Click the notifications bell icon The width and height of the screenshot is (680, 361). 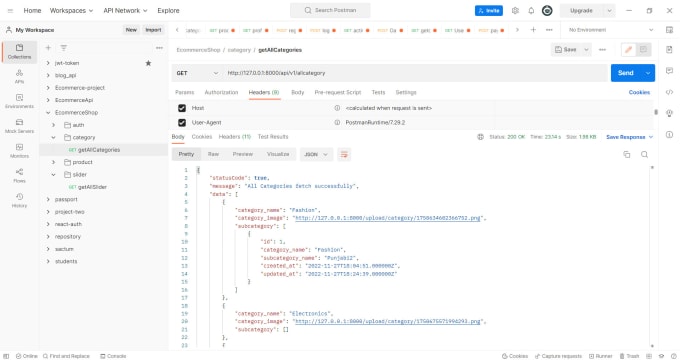tap(531, 10)
